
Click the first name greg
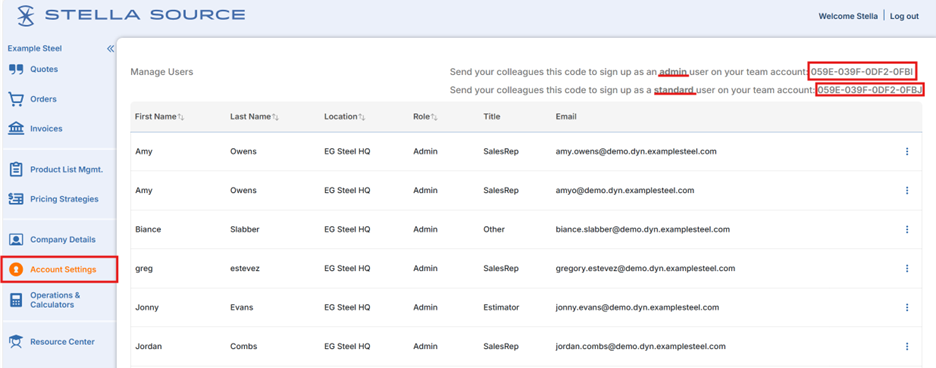click(144, 268)
